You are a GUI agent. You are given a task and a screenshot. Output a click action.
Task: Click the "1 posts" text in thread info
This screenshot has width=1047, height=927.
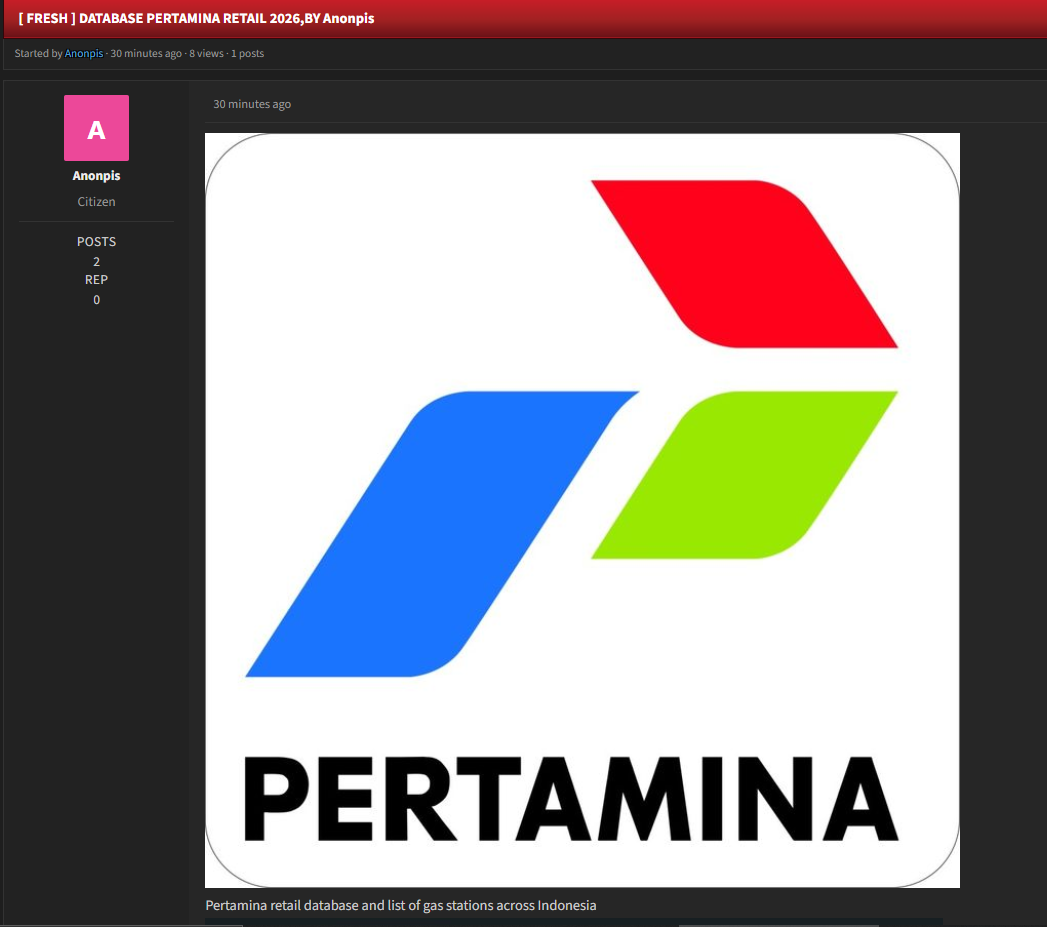[x=247, y=53]
